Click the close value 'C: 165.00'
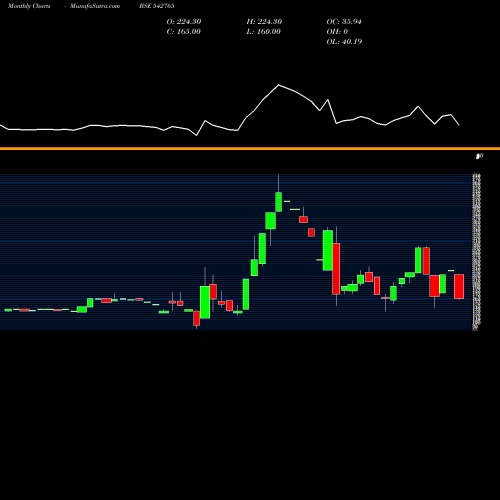 click(x=184, y=32)
